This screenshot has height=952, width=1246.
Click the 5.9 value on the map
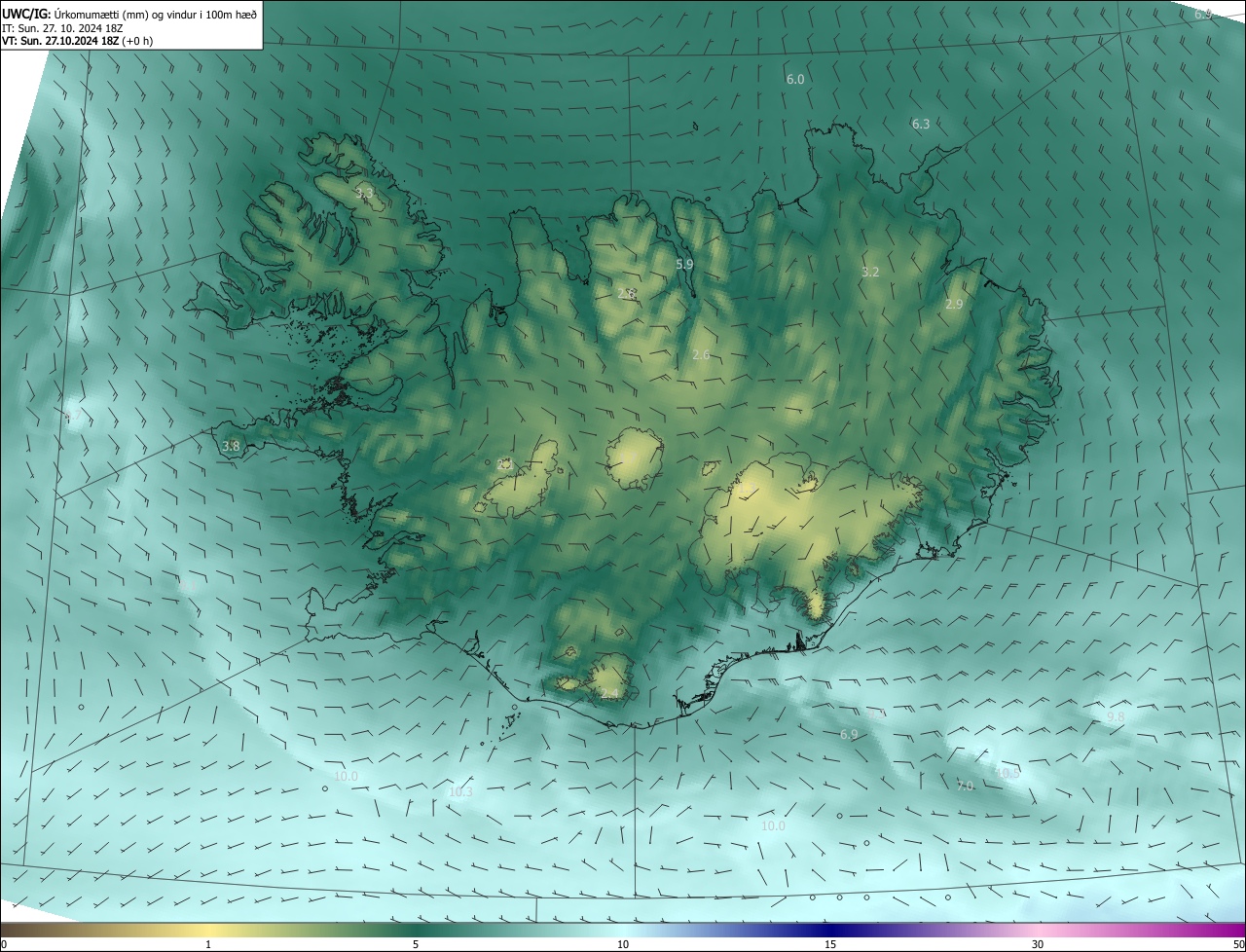[684, 264]
